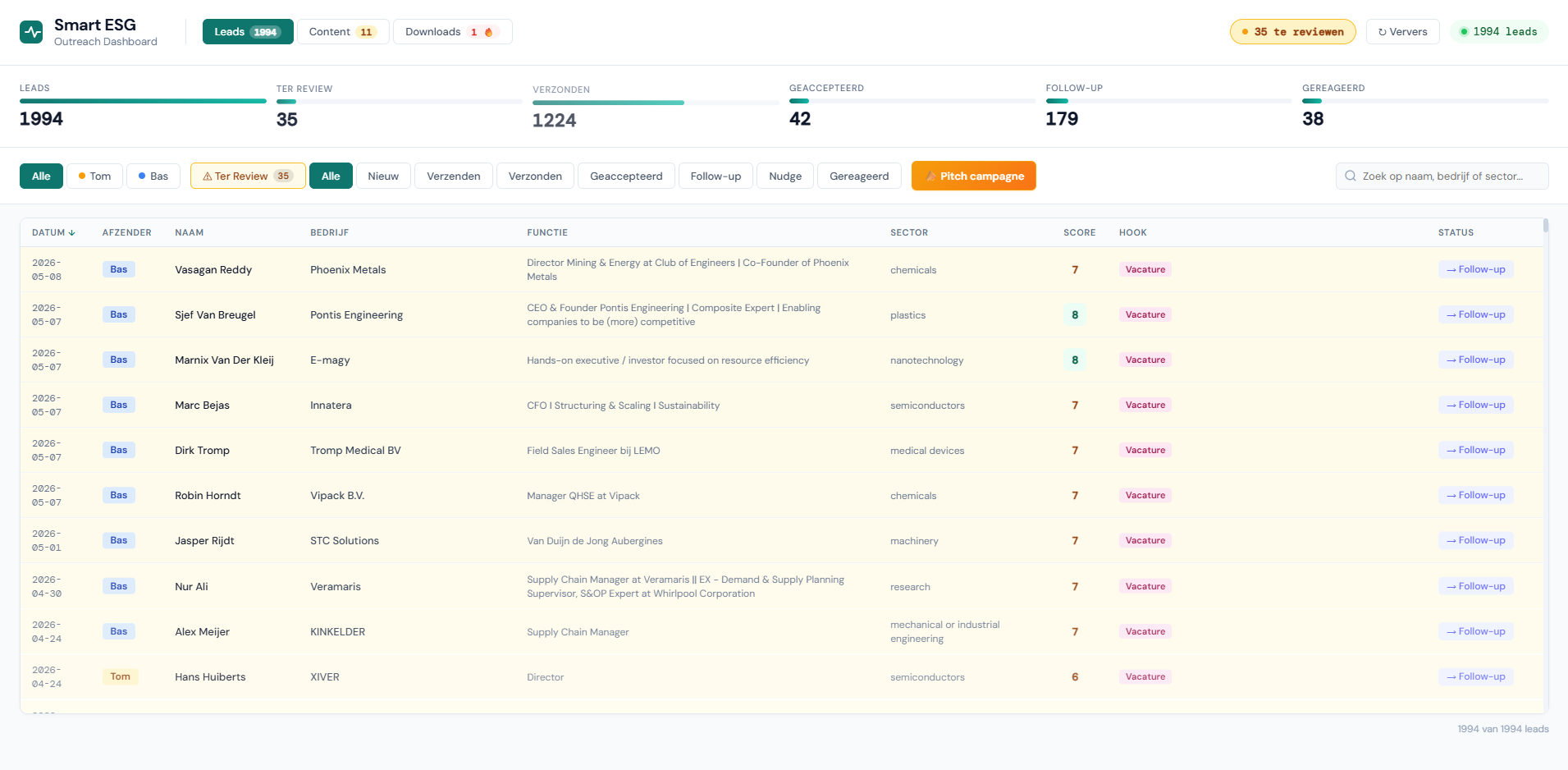Click the Smart ESG pulse logo icon
The image size is (1568, 770).
coord(31,32)
